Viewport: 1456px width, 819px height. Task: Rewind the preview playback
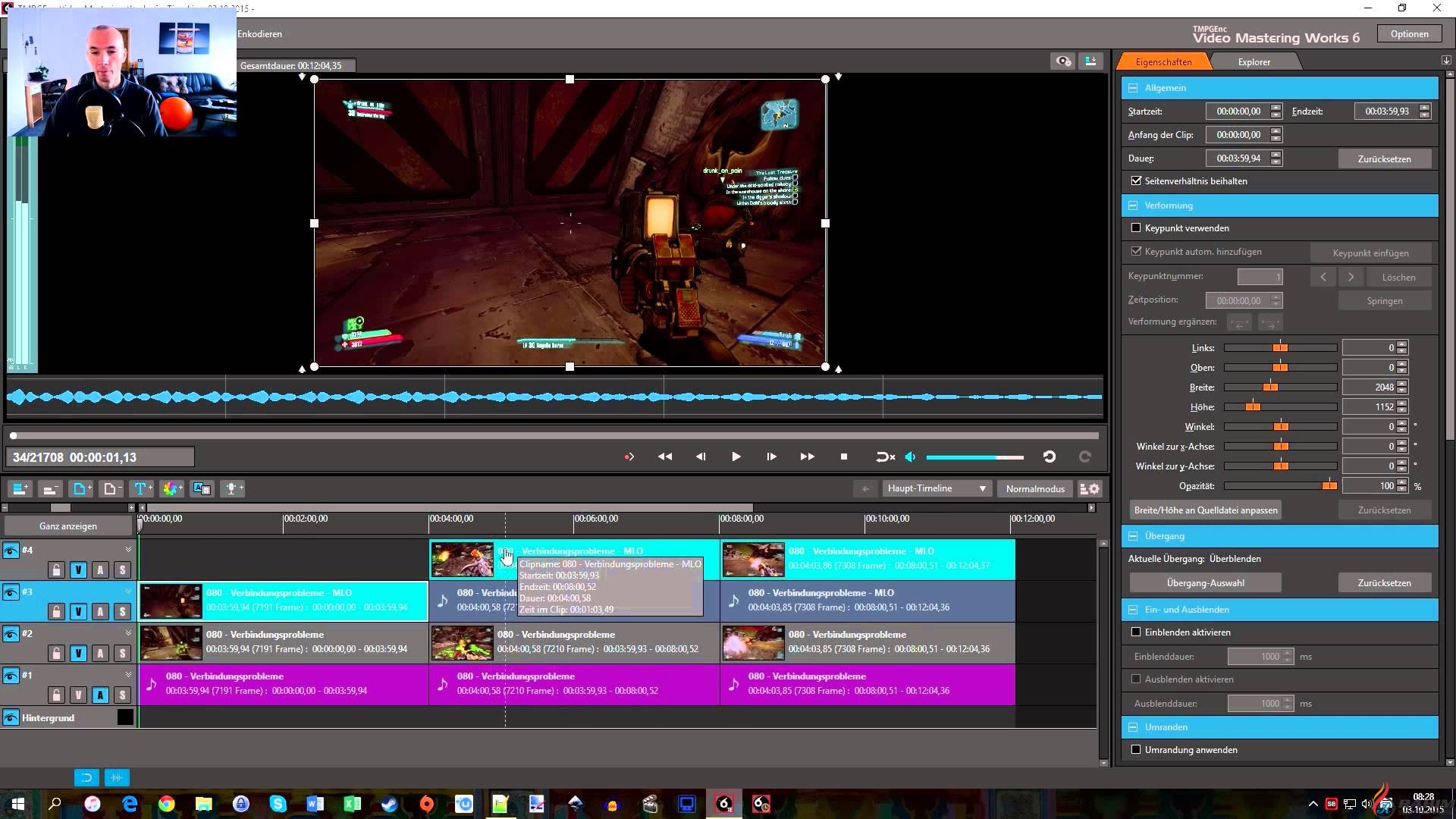tap(665, 457)
